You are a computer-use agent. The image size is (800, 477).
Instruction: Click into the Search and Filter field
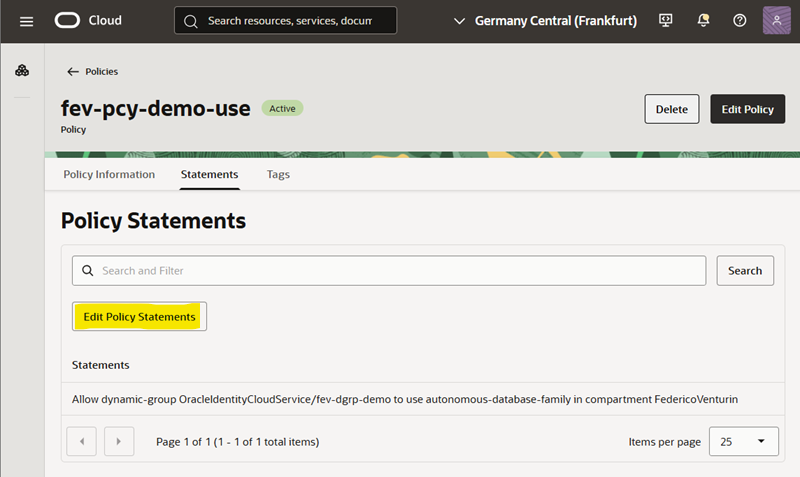389,270
